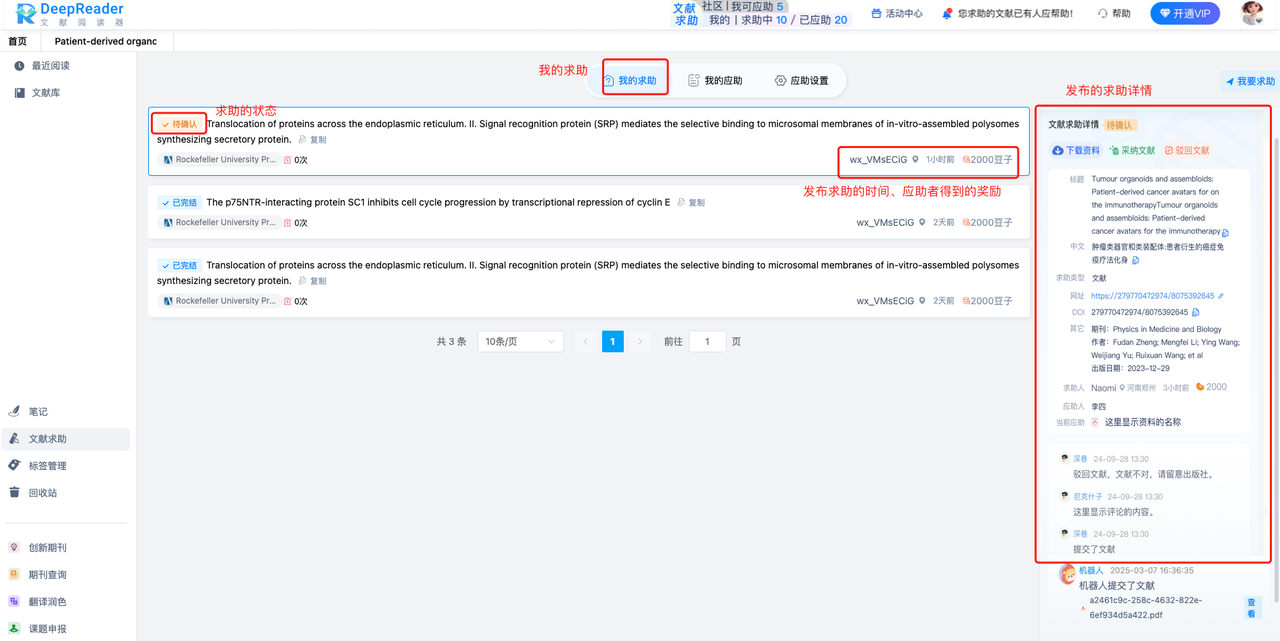Click the next page chevron in pagination
Screen dimensions: 1280x641
639,341
